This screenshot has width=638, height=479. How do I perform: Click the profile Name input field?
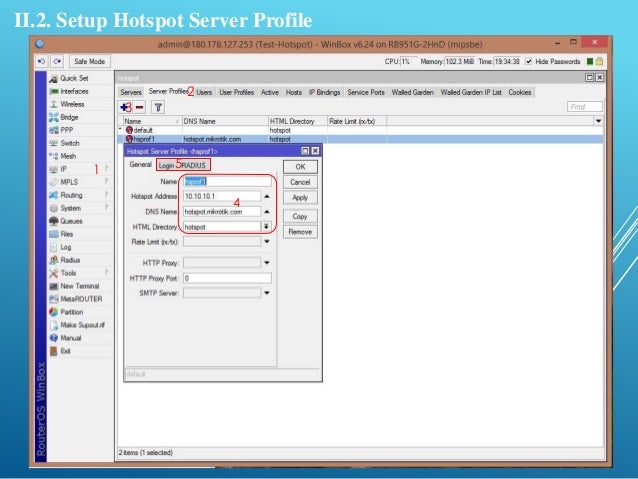pyautogui.click(x=227, y=182)
